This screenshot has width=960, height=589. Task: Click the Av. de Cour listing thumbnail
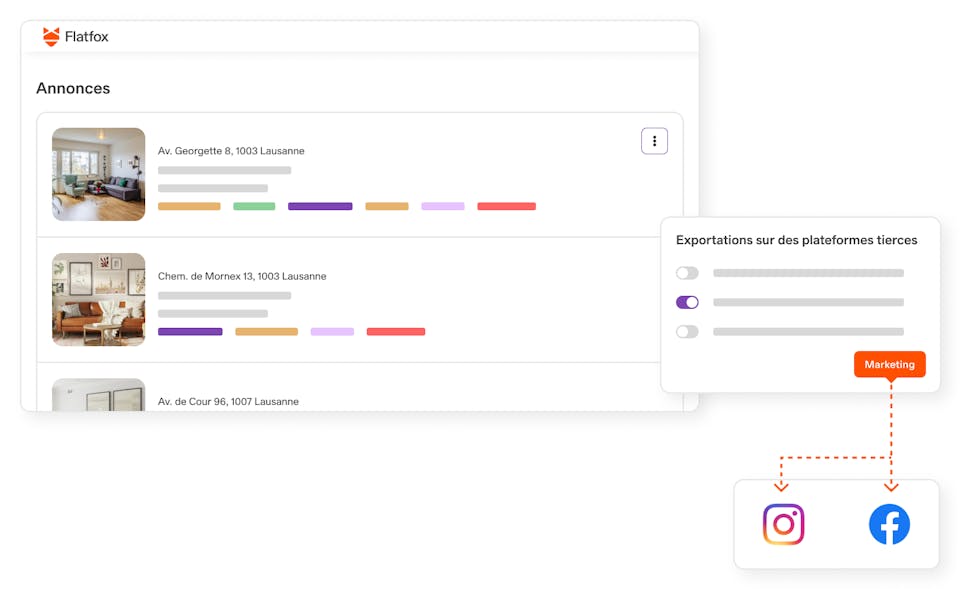pos(99,394)
